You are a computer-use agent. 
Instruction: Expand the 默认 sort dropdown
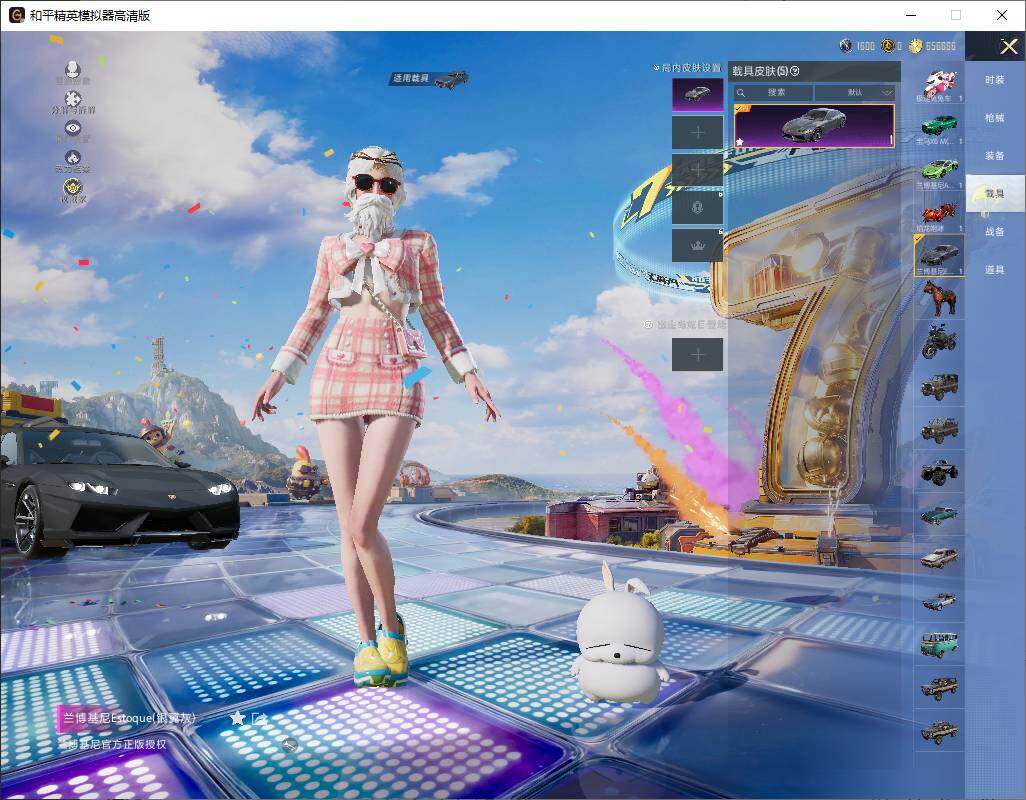(x=855, y=92)
